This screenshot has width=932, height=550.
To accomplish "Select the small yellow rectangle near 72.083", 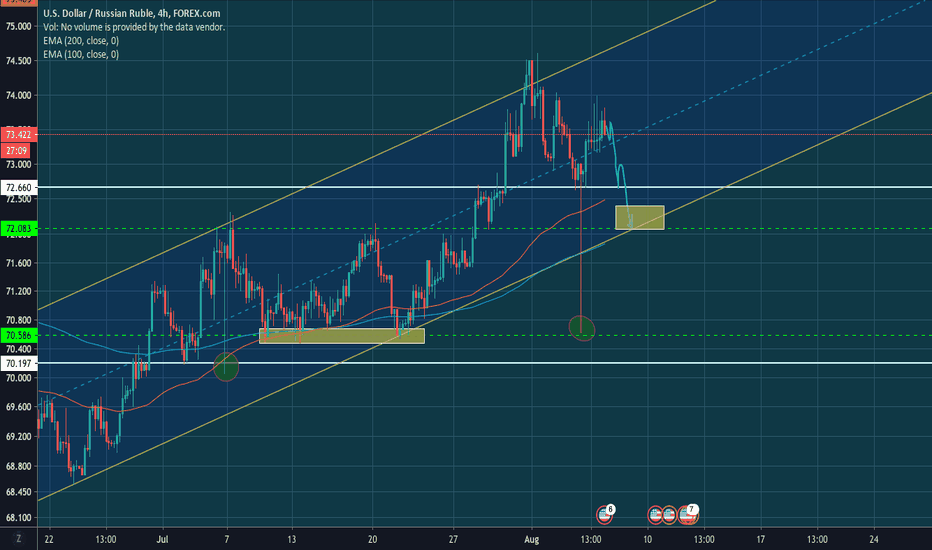I will 640,218.
